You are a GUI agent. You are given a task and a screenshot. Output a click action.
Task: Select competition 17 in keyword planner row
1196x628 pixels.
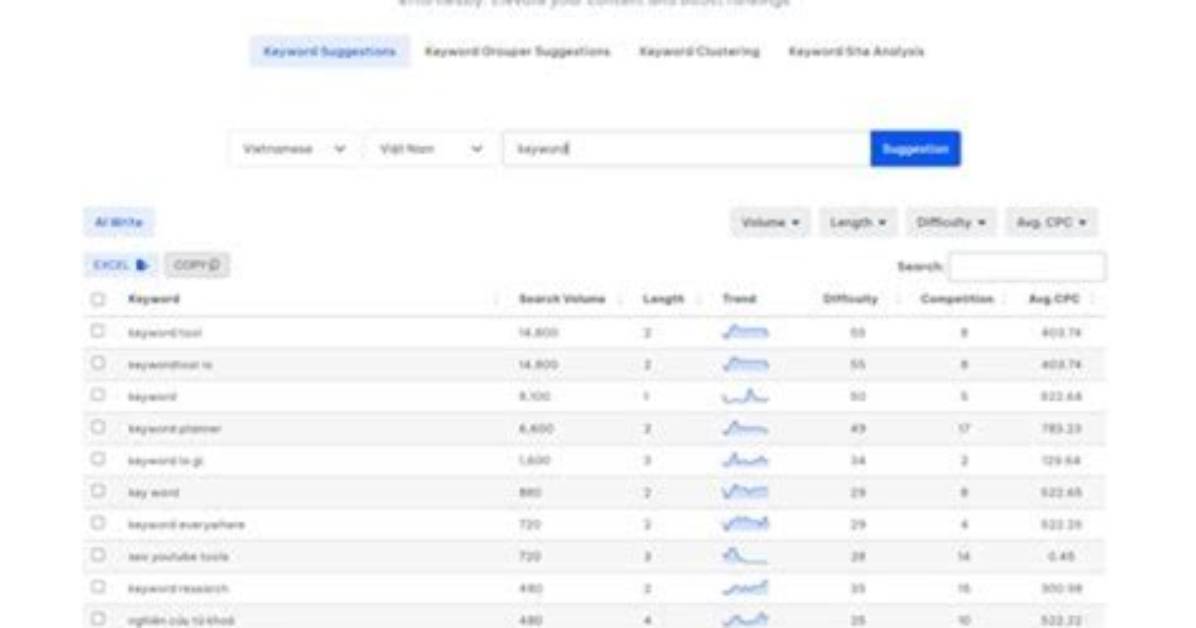pyautogui.click(x=964, y=429)
